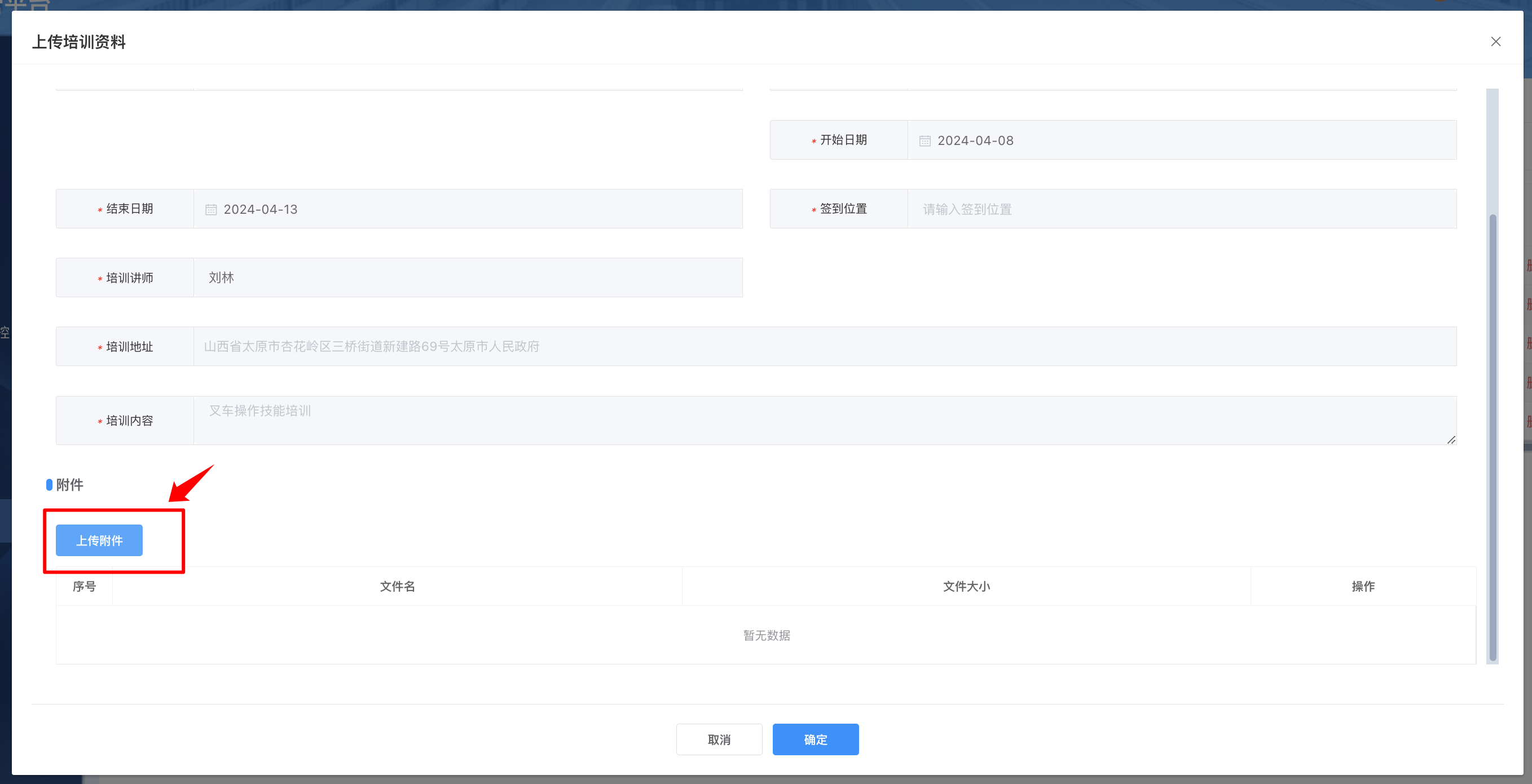Image resolution: width=1532 pixels, height=784 pixels.
Task: Close the upload training materials dialog
Action: [x=1495, y=42]
